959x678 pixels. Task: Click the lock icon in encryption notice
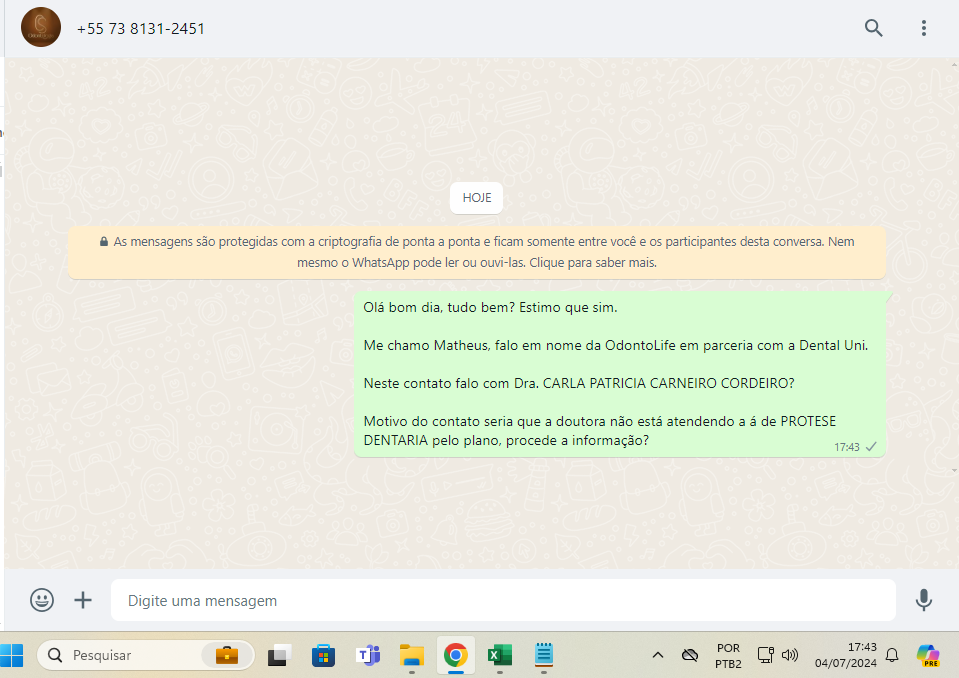coord(104,241)
